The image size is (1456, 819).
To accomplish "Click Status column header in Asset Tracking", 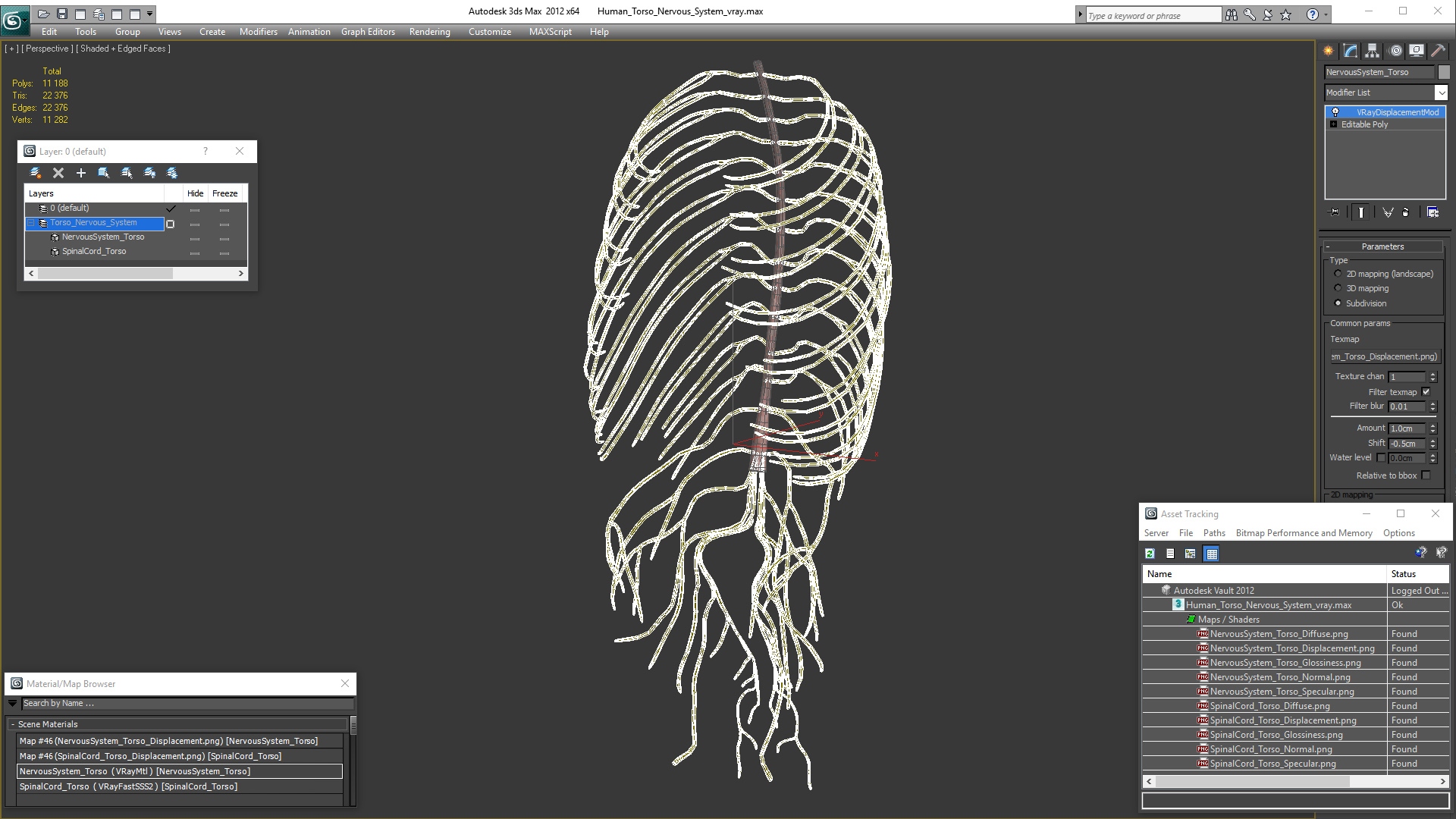I will pyautogui.click(x=1417, y=574).
